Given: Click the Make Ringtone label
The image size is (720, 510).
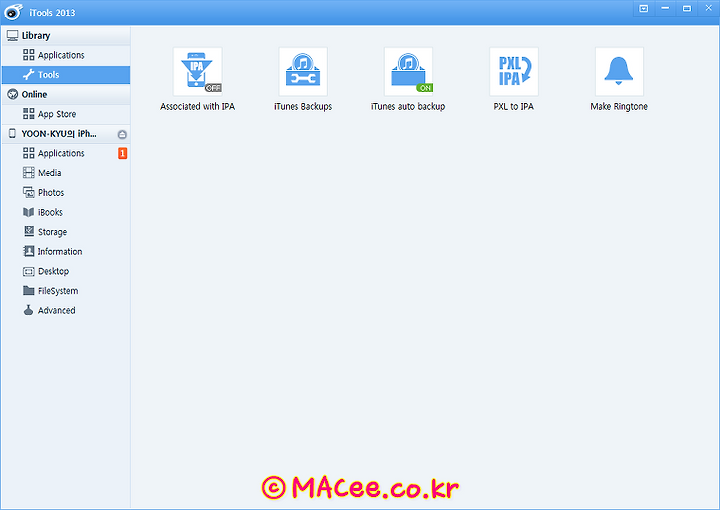Looking at the screenshot, I should pyautogui.click(x=619, y=106).
